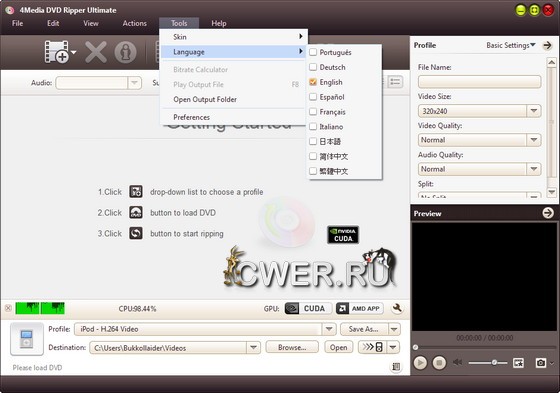The height and width of the screenshot is (393, 560).
Task: Toggle the English language checkbox
Action: click(x=313, y=82)
